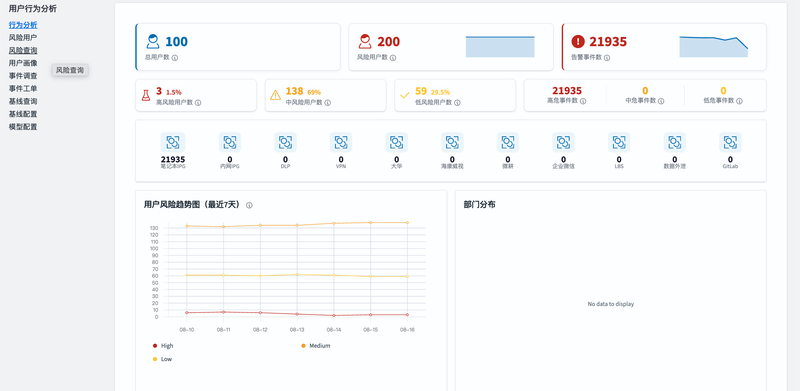Click the high-risk event count 21935 above 高危事件数
This screenshot has width=800, height=391.
[x=567, y=91]
